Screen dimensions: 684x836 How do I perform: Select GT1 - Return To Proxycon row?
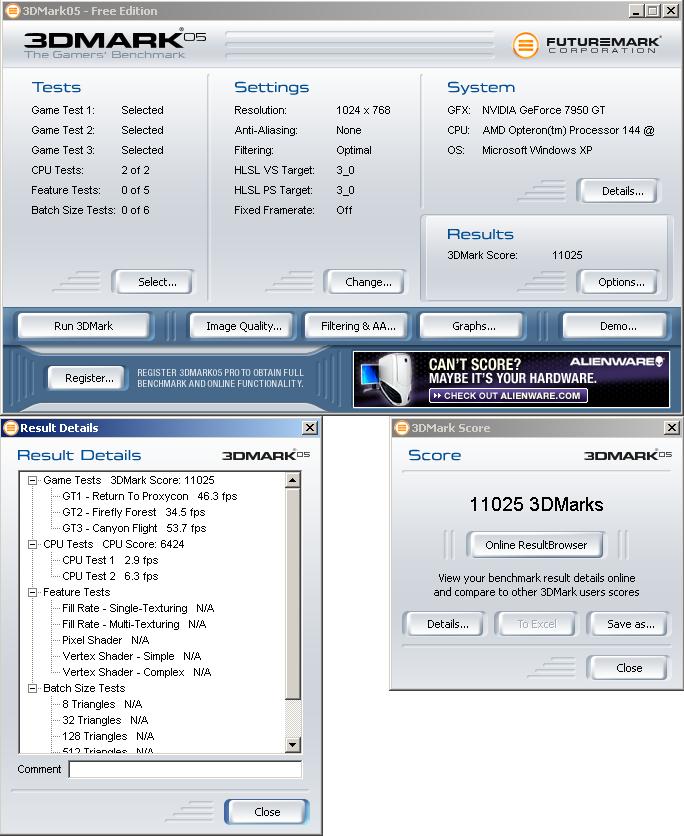point(149,496)
